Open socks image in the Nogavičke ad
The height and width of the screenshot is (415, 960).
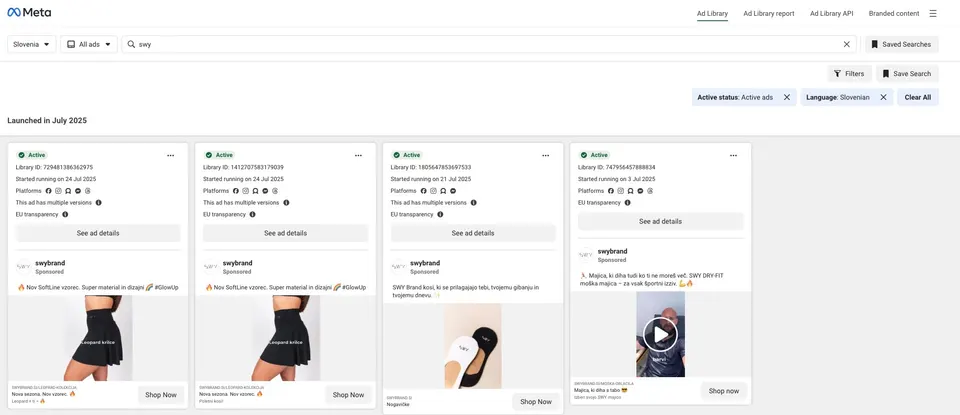point(473,346)
